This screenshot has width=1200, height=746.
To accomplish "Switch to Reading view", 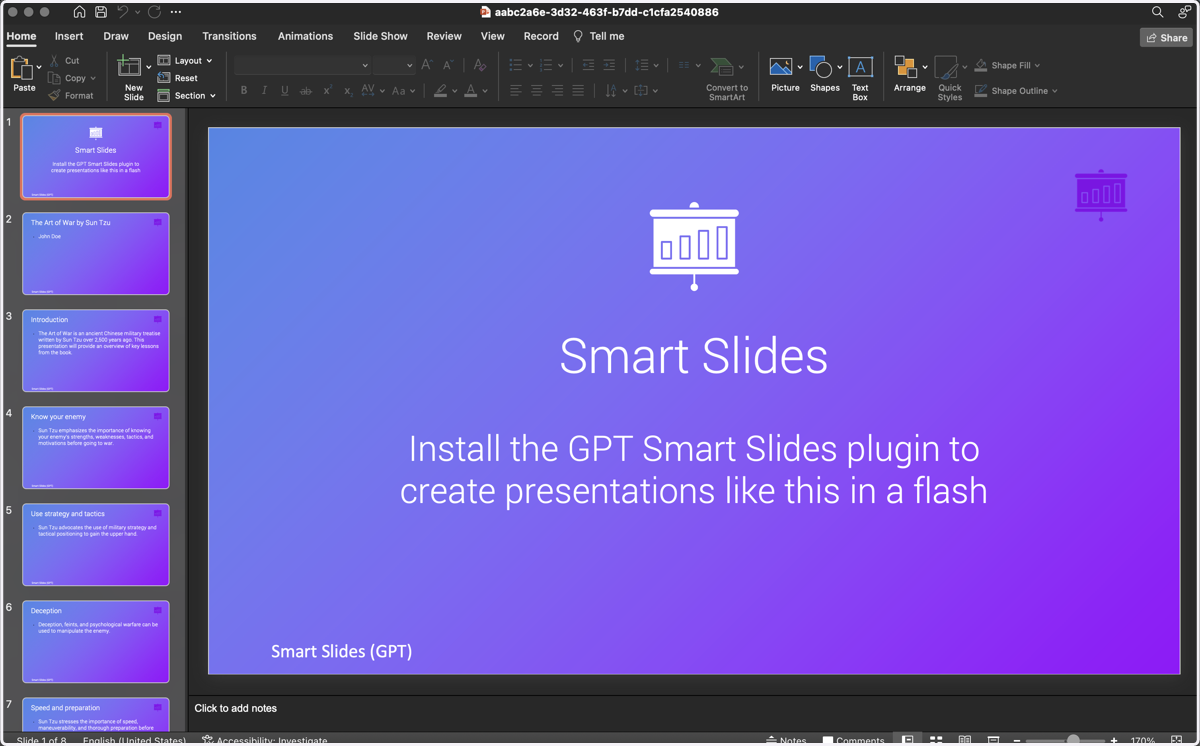I will pos(965,740).
